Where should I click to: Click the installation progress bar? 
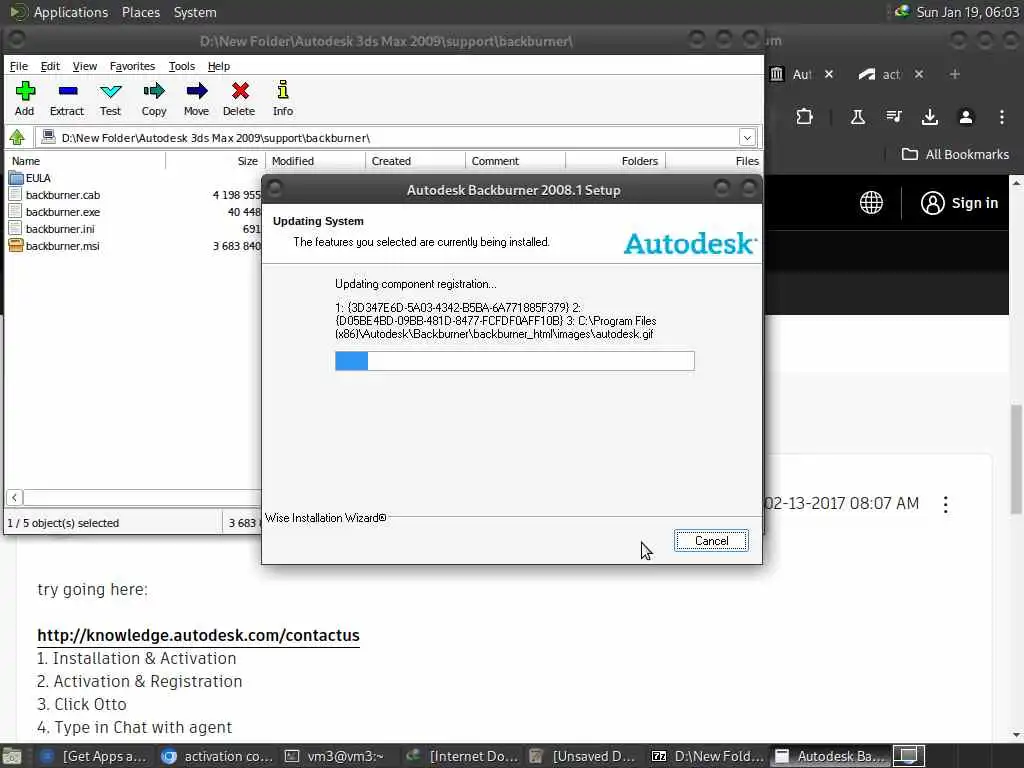coord(515,360)
